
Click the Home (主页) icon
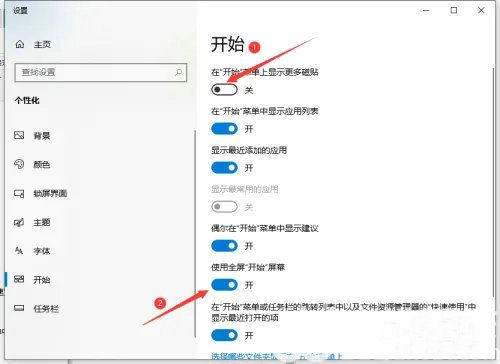tap(20, 44)
